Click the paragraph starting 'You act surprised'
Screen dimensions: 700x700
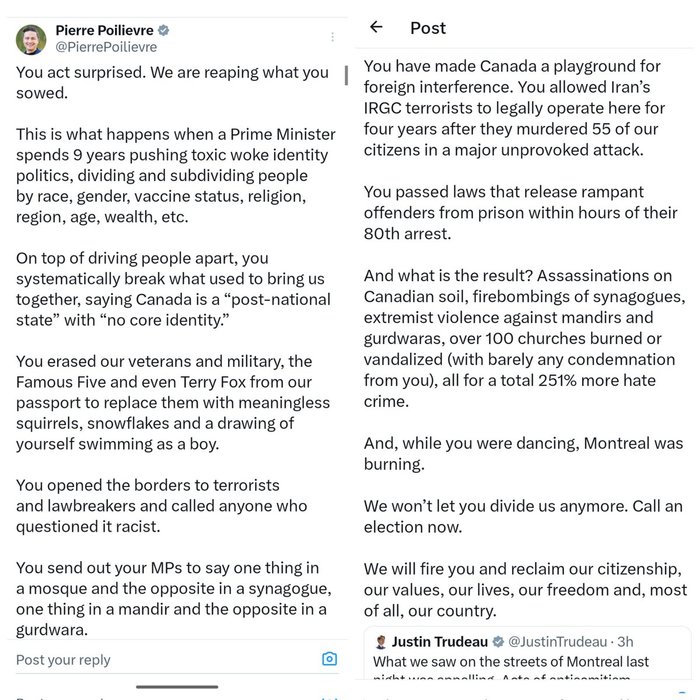click(172, 83)
